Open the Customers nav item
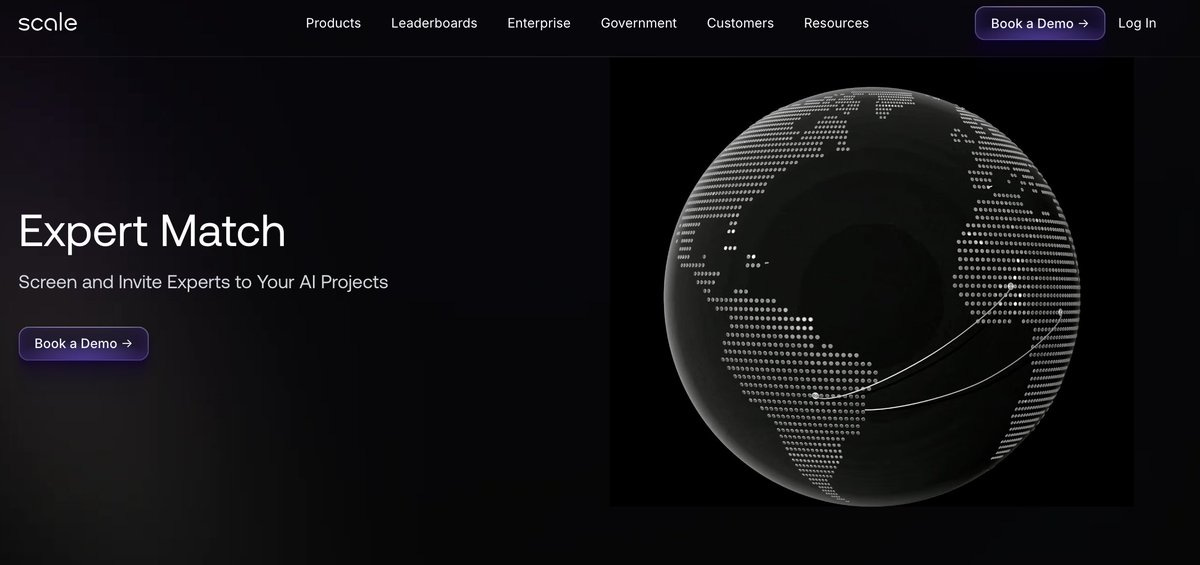1200x565 pixels. (740, 23)
